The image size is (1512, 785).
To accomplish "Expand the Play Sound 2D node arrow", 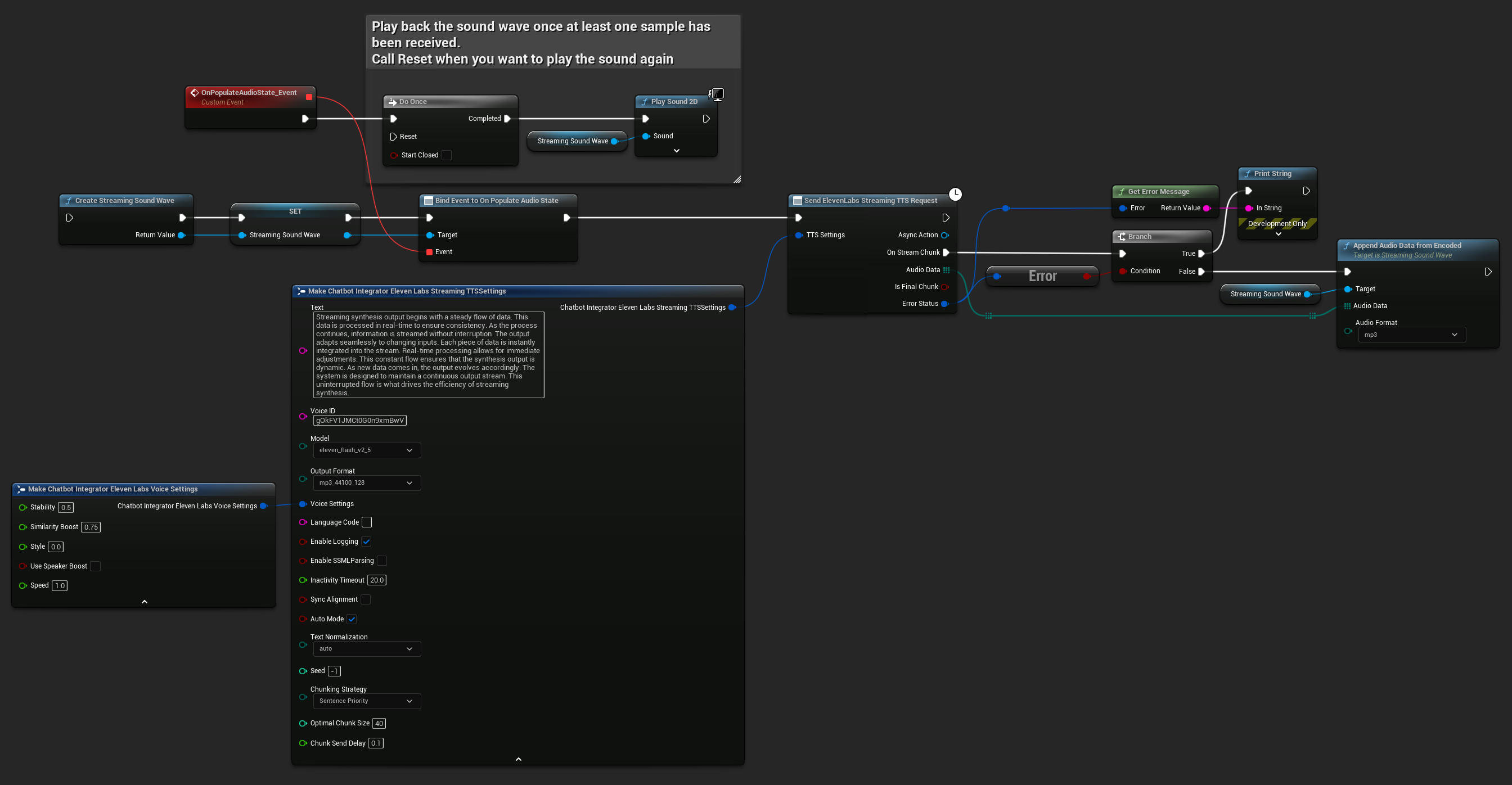I will point(676,151).
